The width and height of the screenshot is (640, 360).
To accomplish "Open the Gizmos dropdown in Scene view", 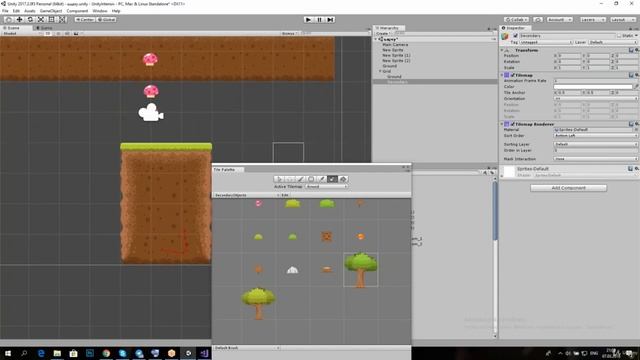I will coord(290,33).
